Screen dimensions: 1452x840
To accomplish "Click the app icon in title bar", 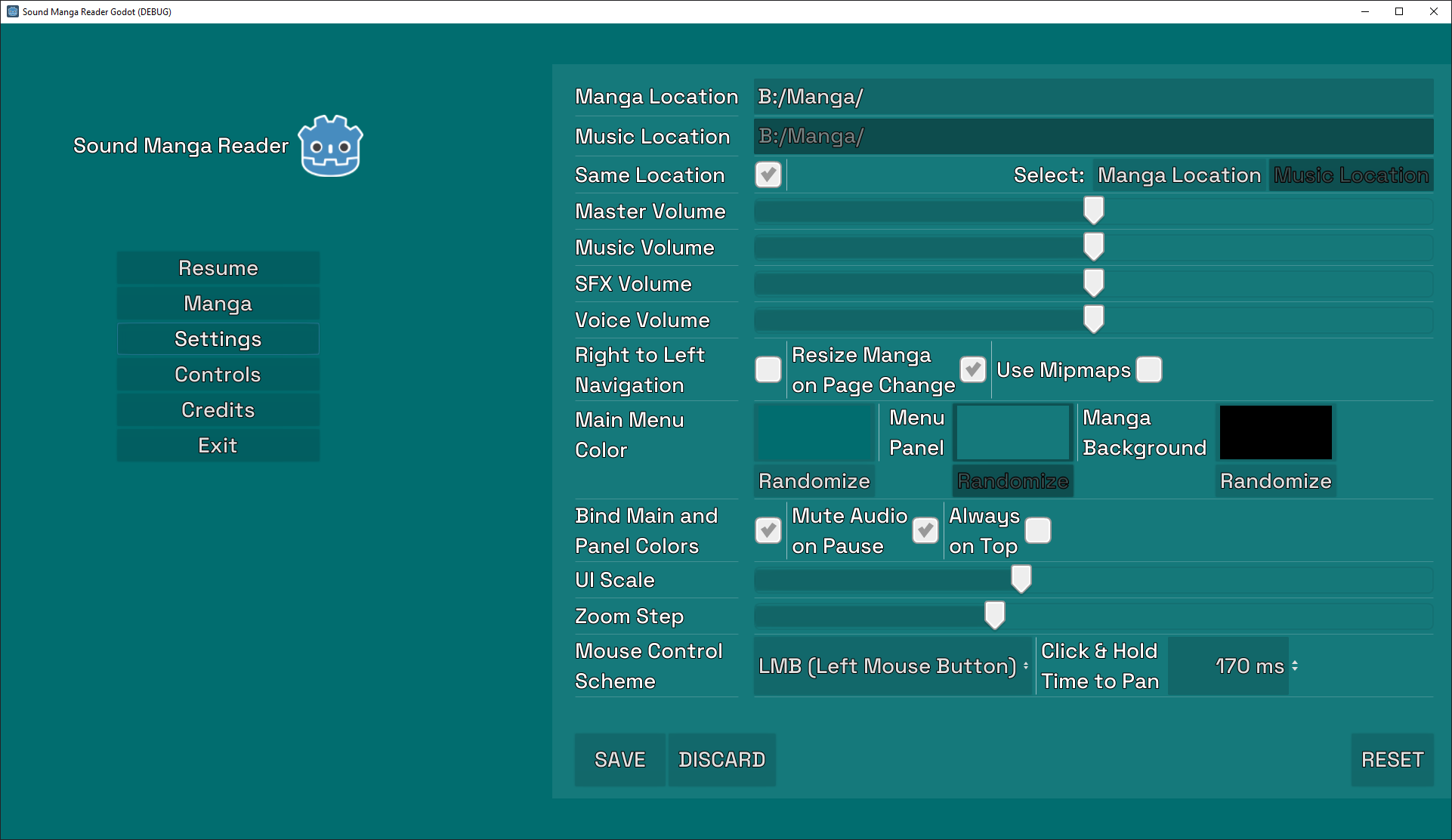I will pyautogui.click(x=12, y=11).
